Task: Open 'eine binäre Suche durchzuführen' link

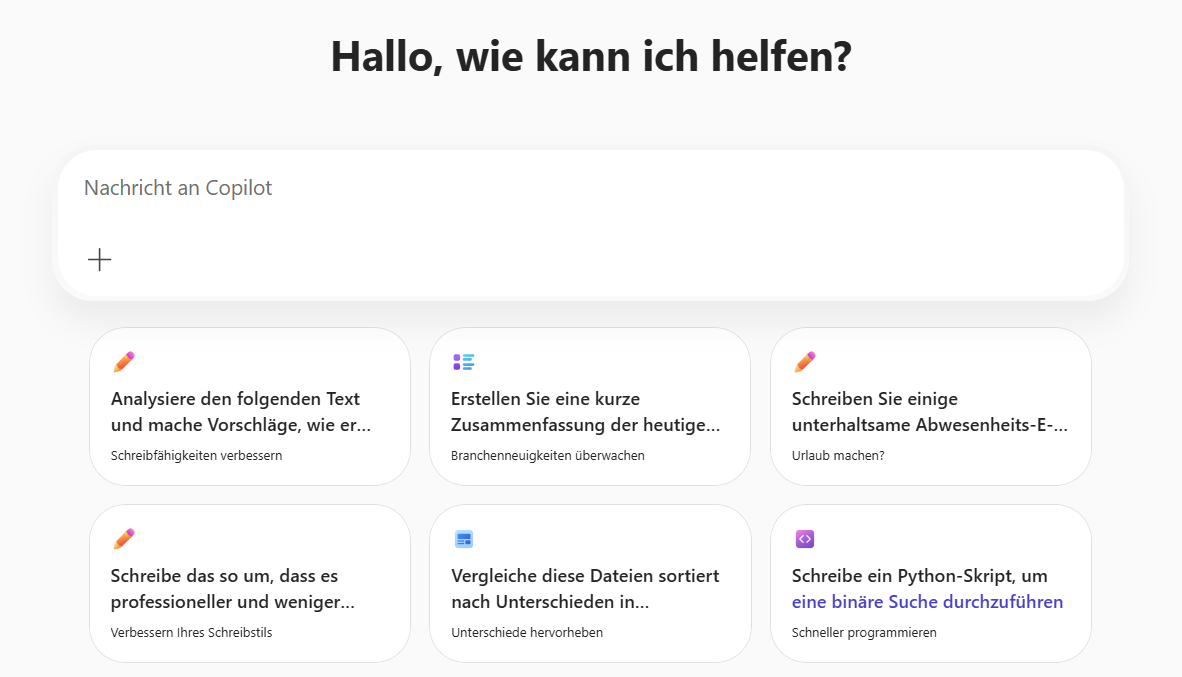Action: (x=927, y=602)
